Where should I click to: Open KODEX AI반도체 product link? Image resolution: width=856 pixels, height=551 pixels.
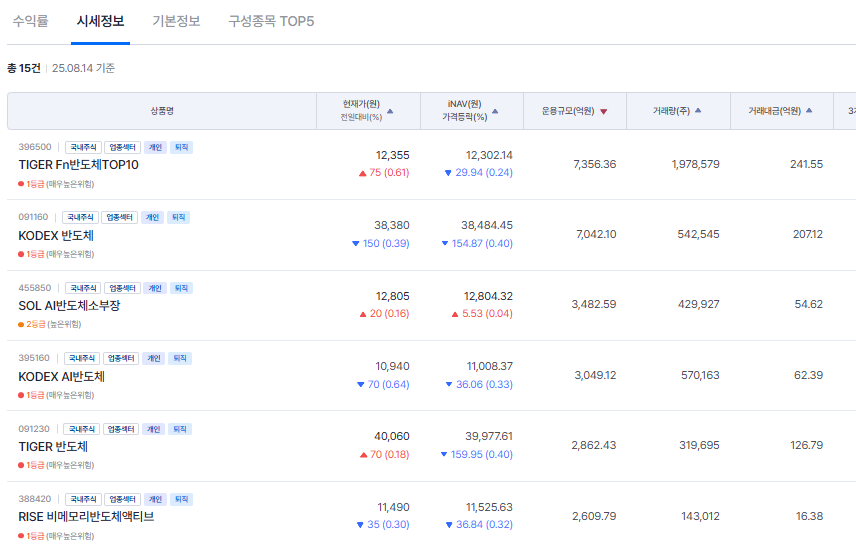(x=62, y=376)
